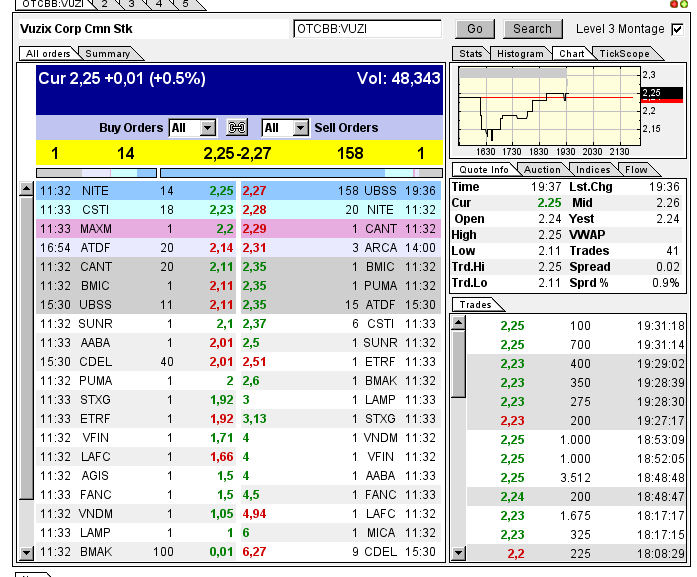Viewport: 697px width, 577px height.
Task: Click the Search button
Action: (x=532, y=29)
